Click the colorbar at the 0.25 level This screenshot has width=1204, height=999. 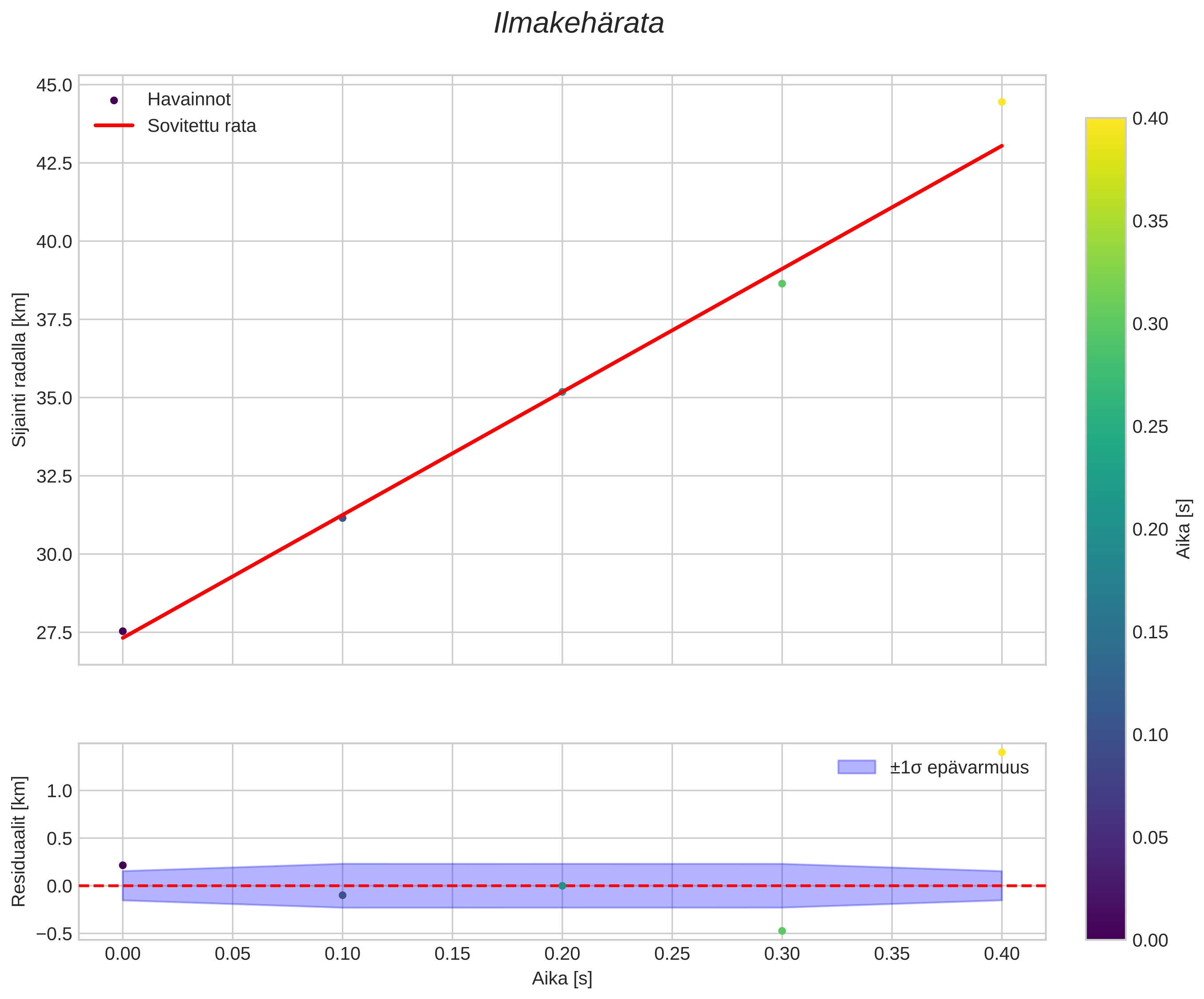point(1105,427)
